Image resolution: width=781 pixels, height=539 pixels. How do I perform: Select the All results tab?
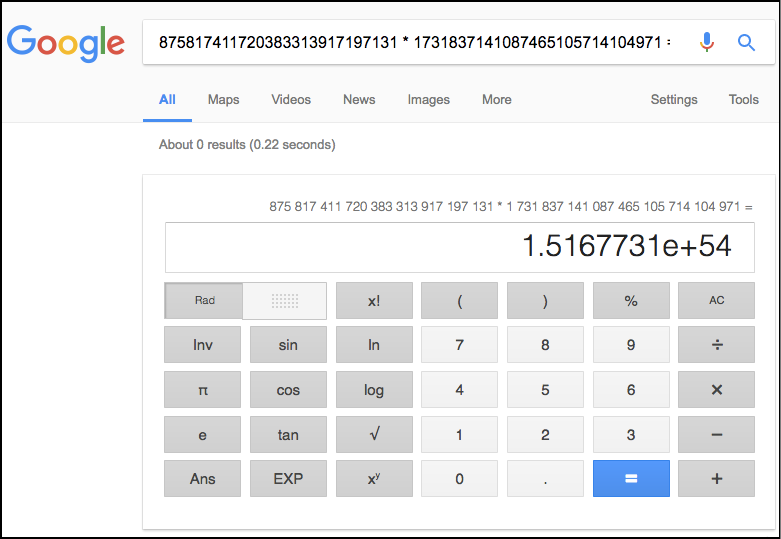(x=167, y=100)
